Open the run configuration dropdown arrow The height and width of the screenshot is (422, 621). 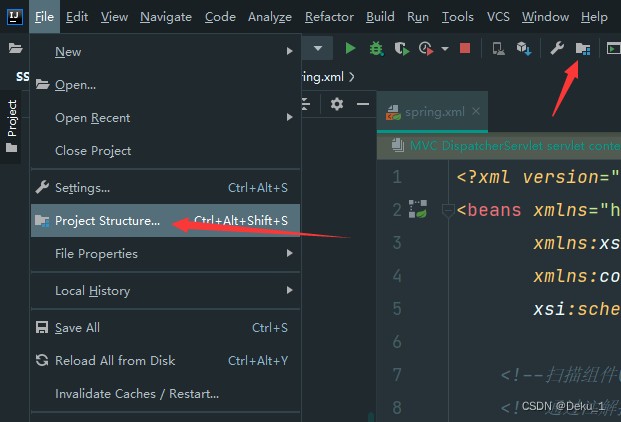318,48
